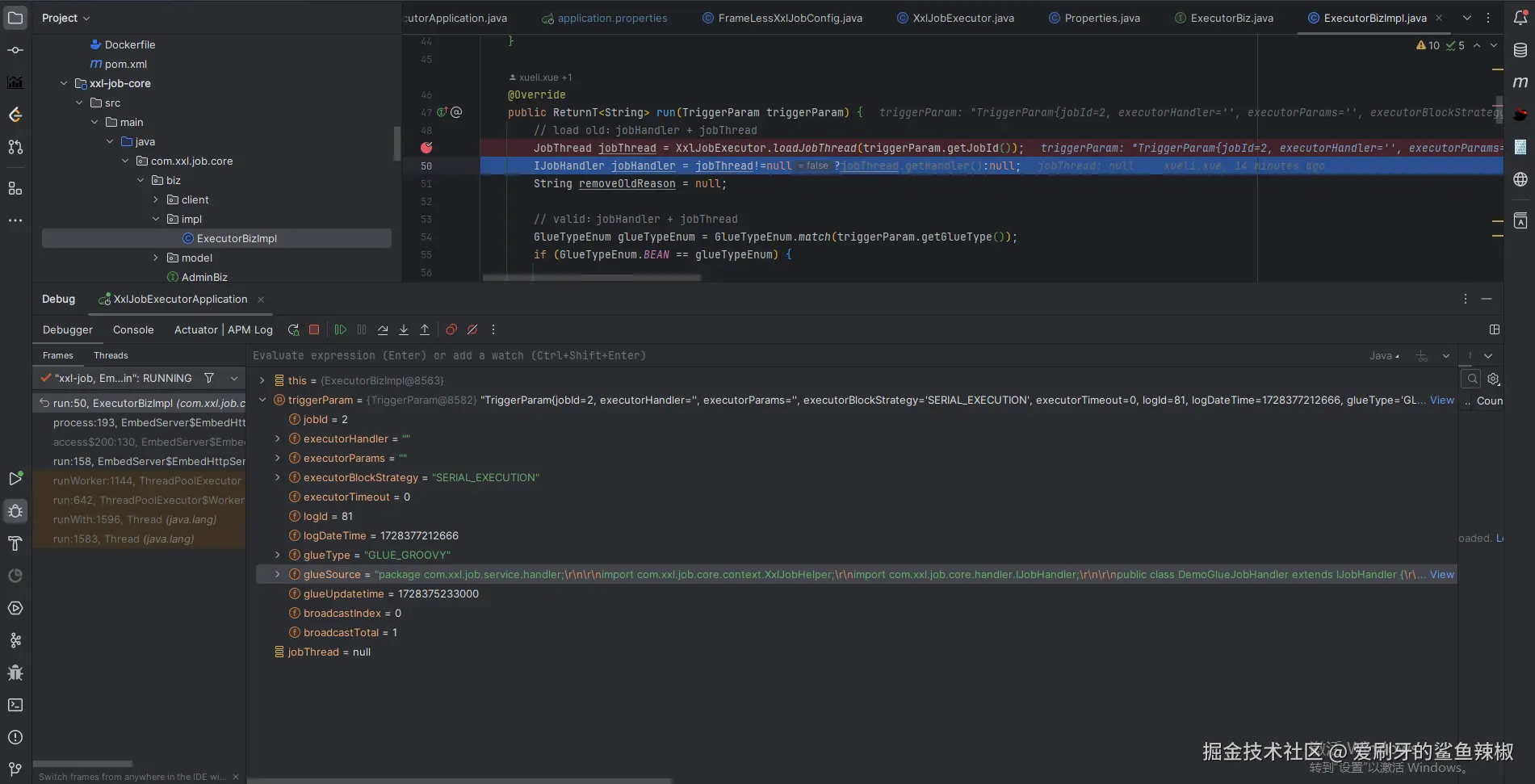Image resolution: width=1535 pixels, height=784 pixels.
Task: Open the Git tool window
Action: (15, 769)
